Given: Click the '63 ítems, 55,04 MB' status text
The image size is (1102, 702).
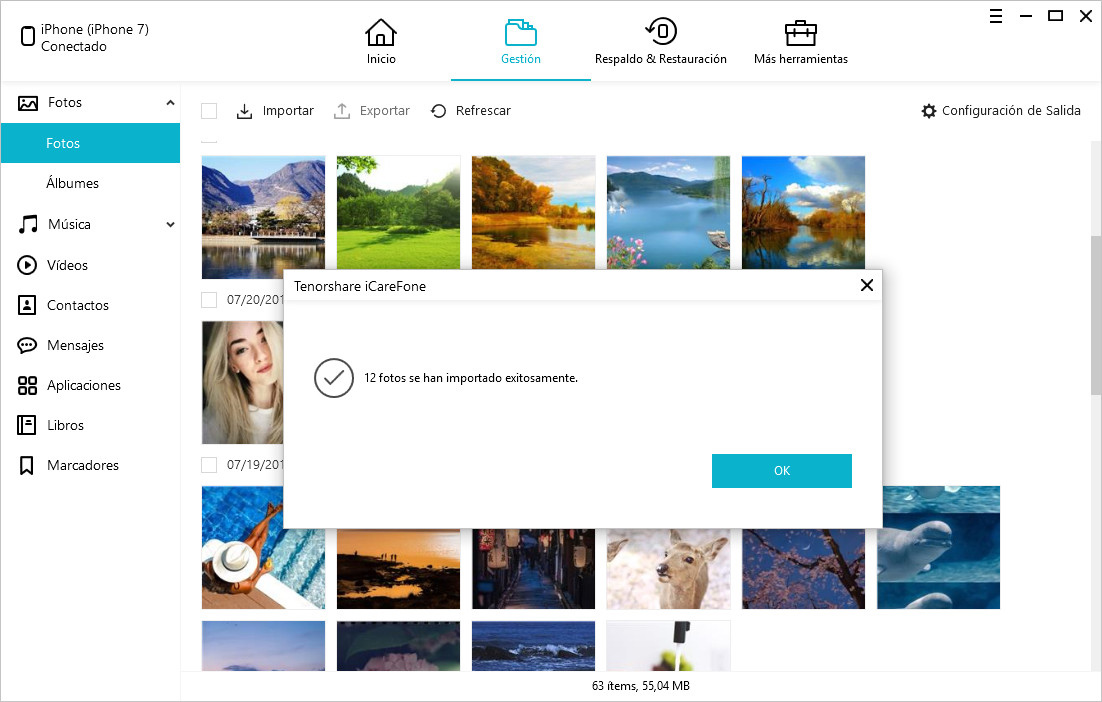Looking at the screenshot, I should coord(641,686).
